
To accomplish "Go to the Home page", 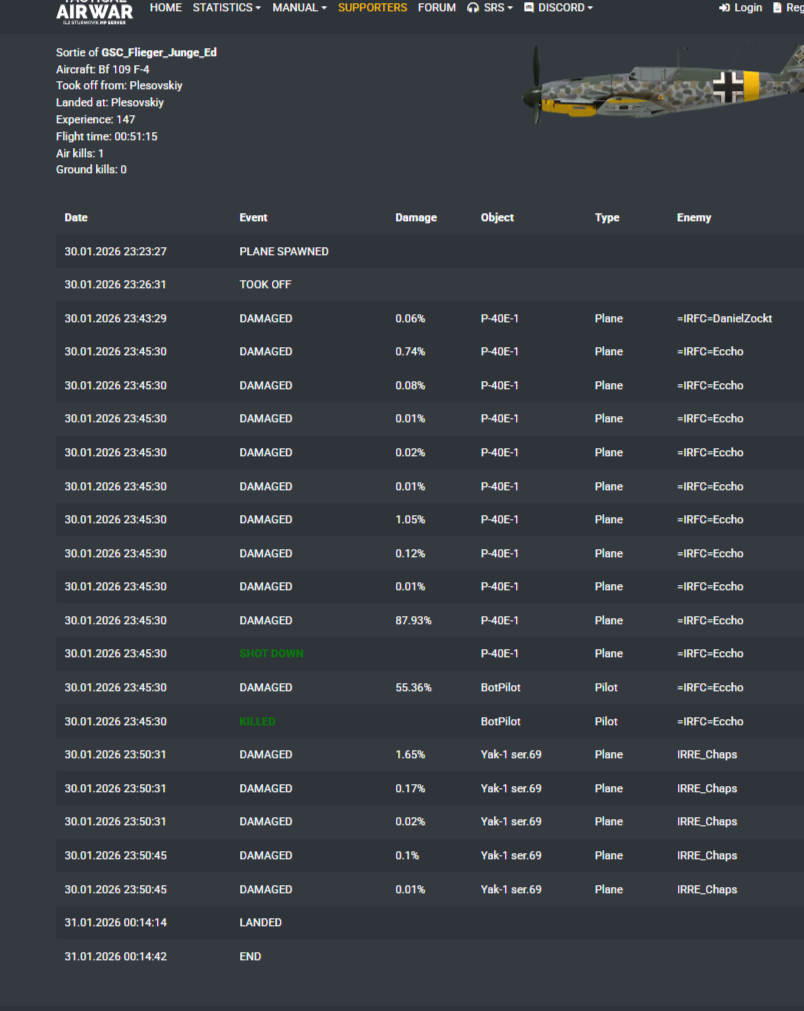I will [166, 8].
